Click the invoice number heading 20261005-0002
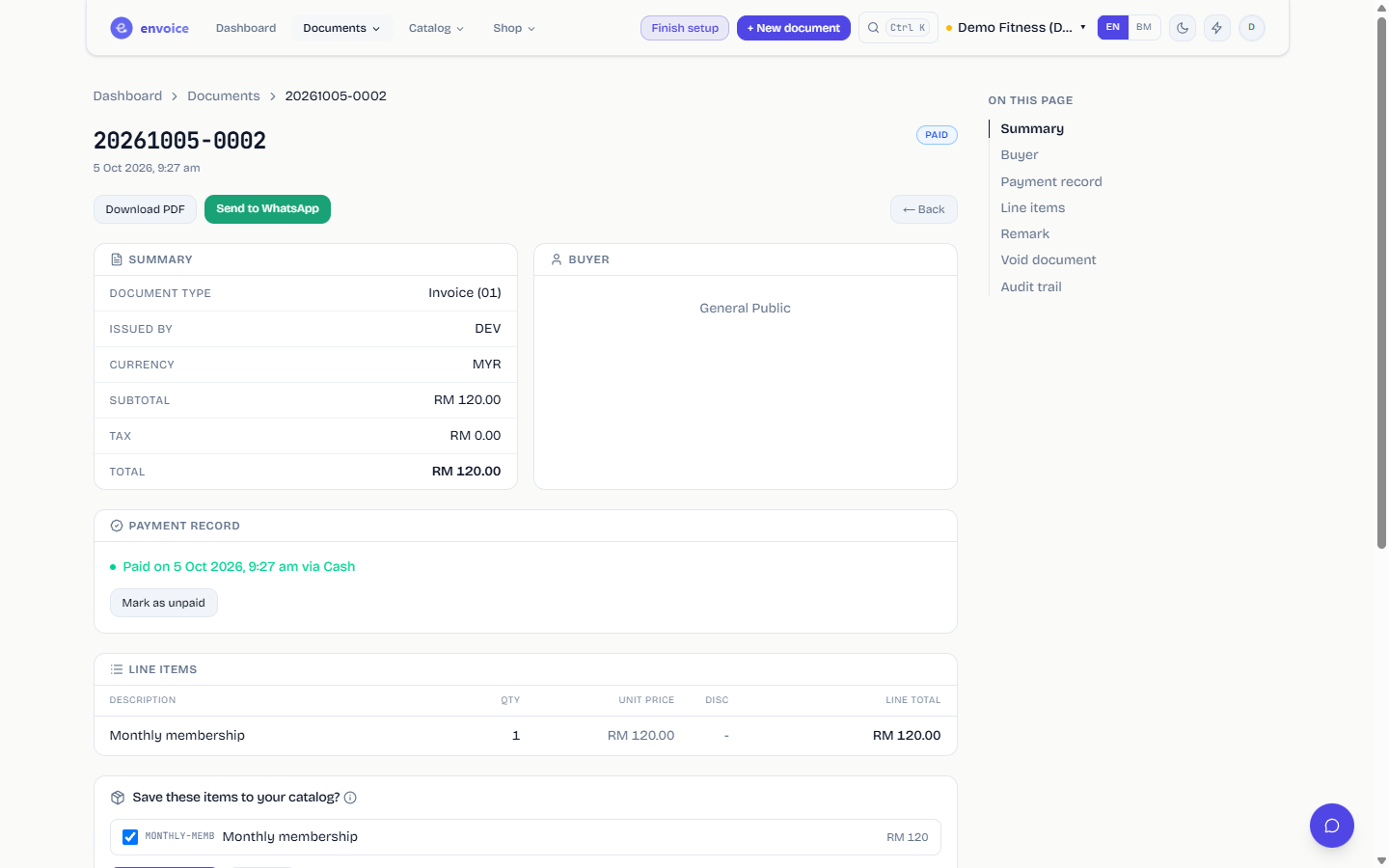 [179, 141]
